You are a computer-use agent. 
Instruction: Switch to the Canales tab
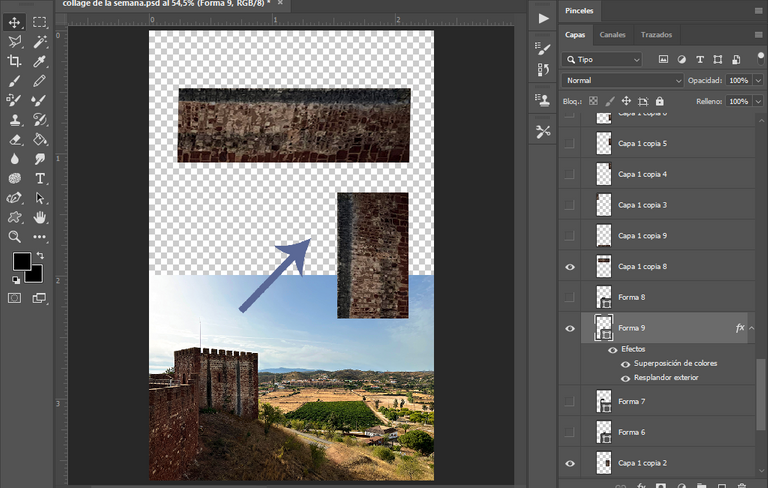(612, 35)
